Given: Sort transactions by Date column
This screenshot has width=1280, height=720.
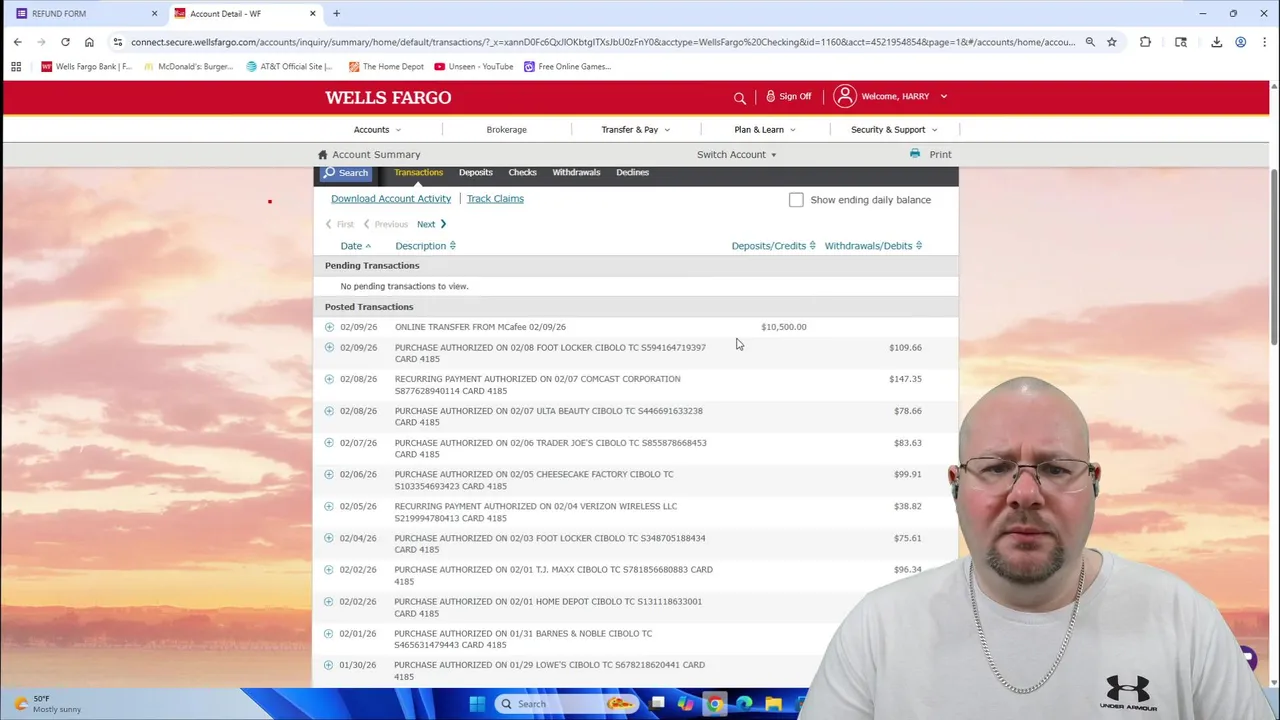Looking at the screenshot, I should (x=355, y=246).
